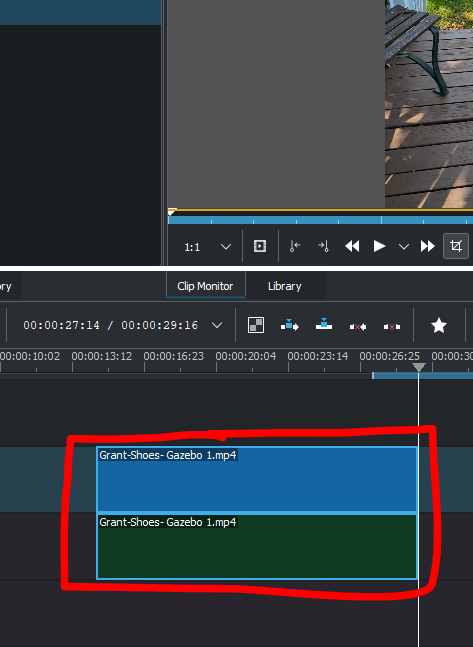Switch to the Library tab
Screen dimensions: 473x647
coord(284,286)
